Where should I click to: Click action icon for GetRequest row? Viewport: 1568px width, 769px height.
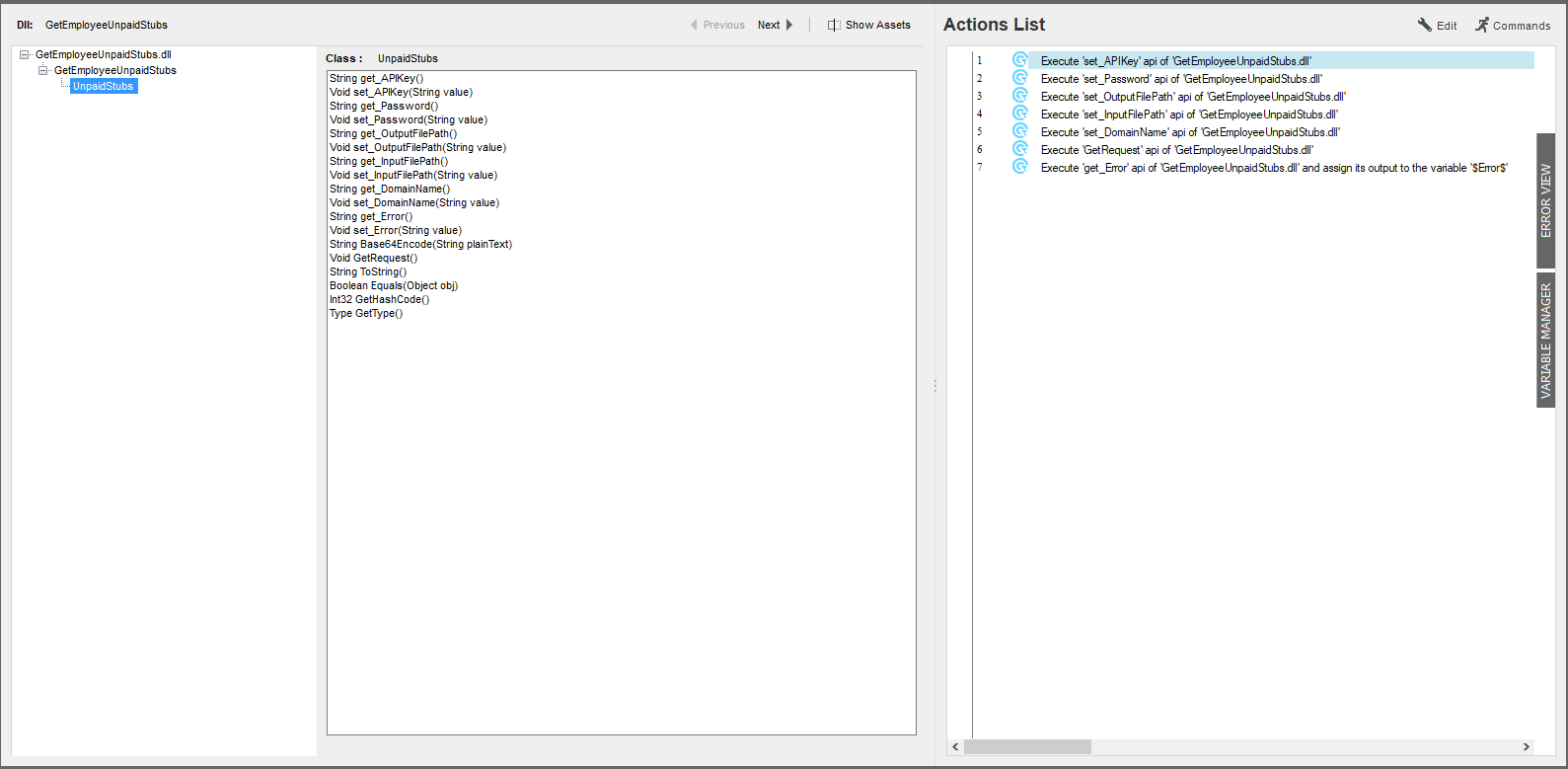1020,149
